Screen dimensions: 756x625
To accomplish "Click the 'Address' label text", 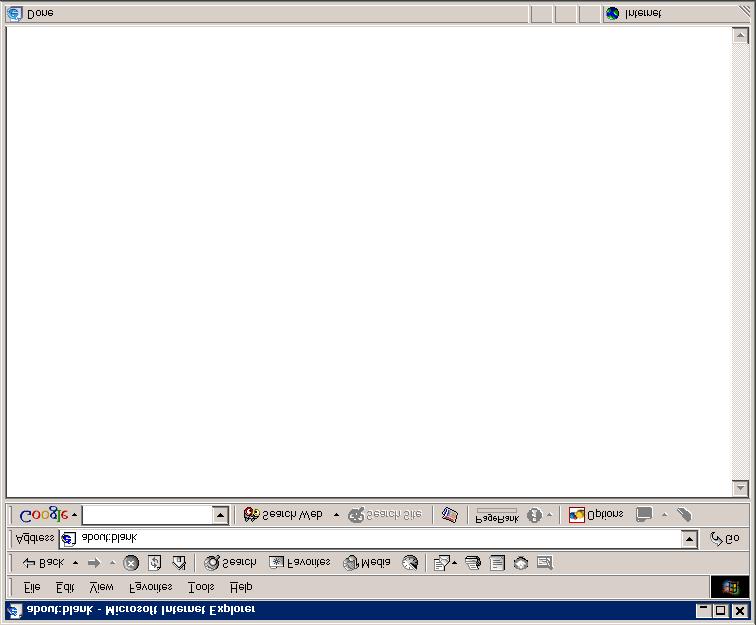I will click(x=35, y=538).
